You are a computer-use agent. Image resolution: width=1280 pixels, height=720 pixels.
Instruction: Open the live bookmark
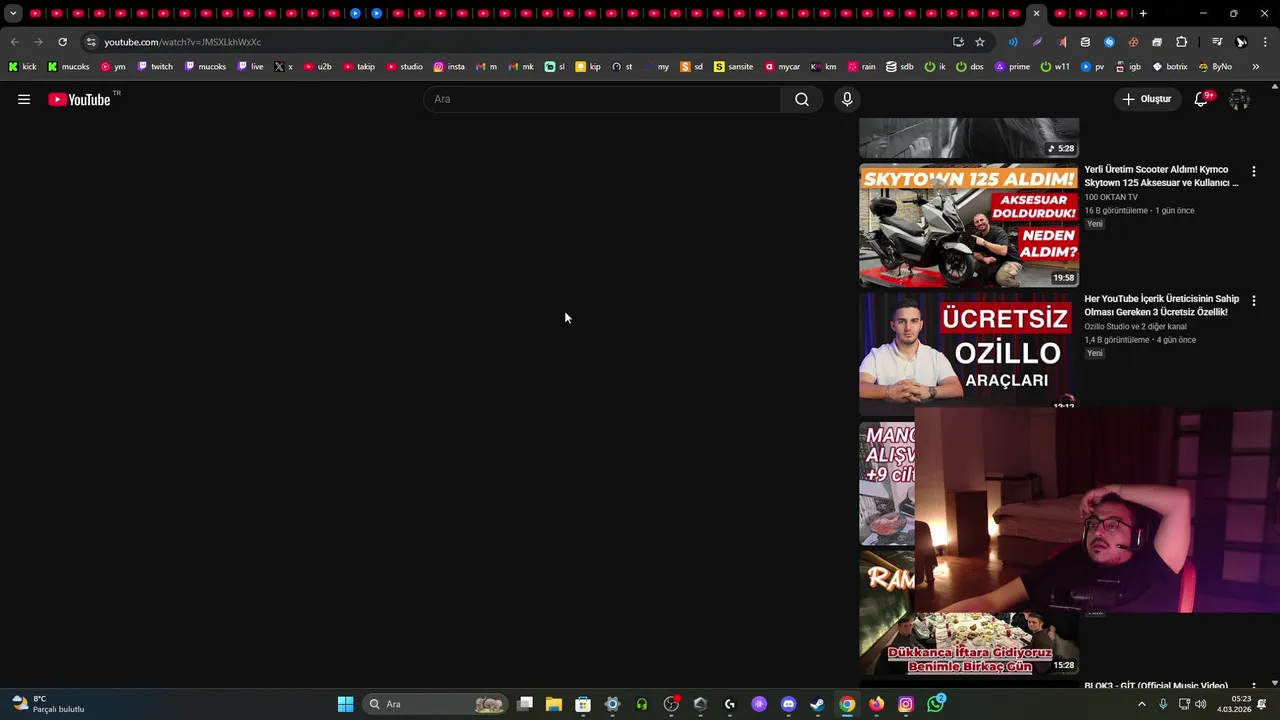point(251,67)
